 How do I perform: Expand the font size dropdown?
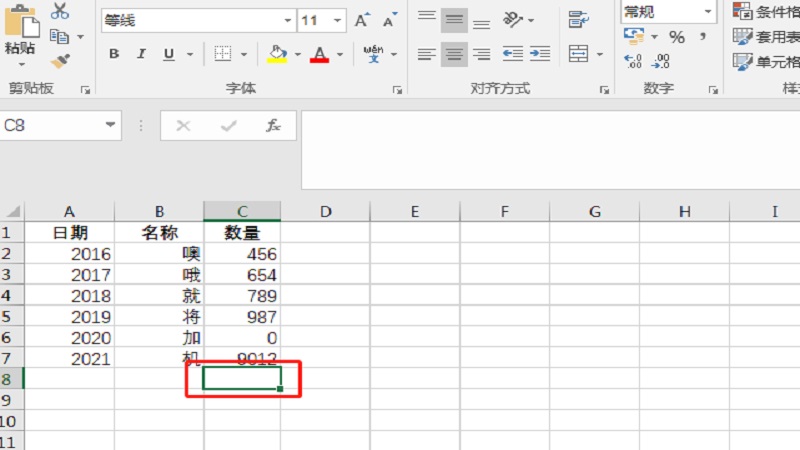pyautogui.click(x=338, y=20)
